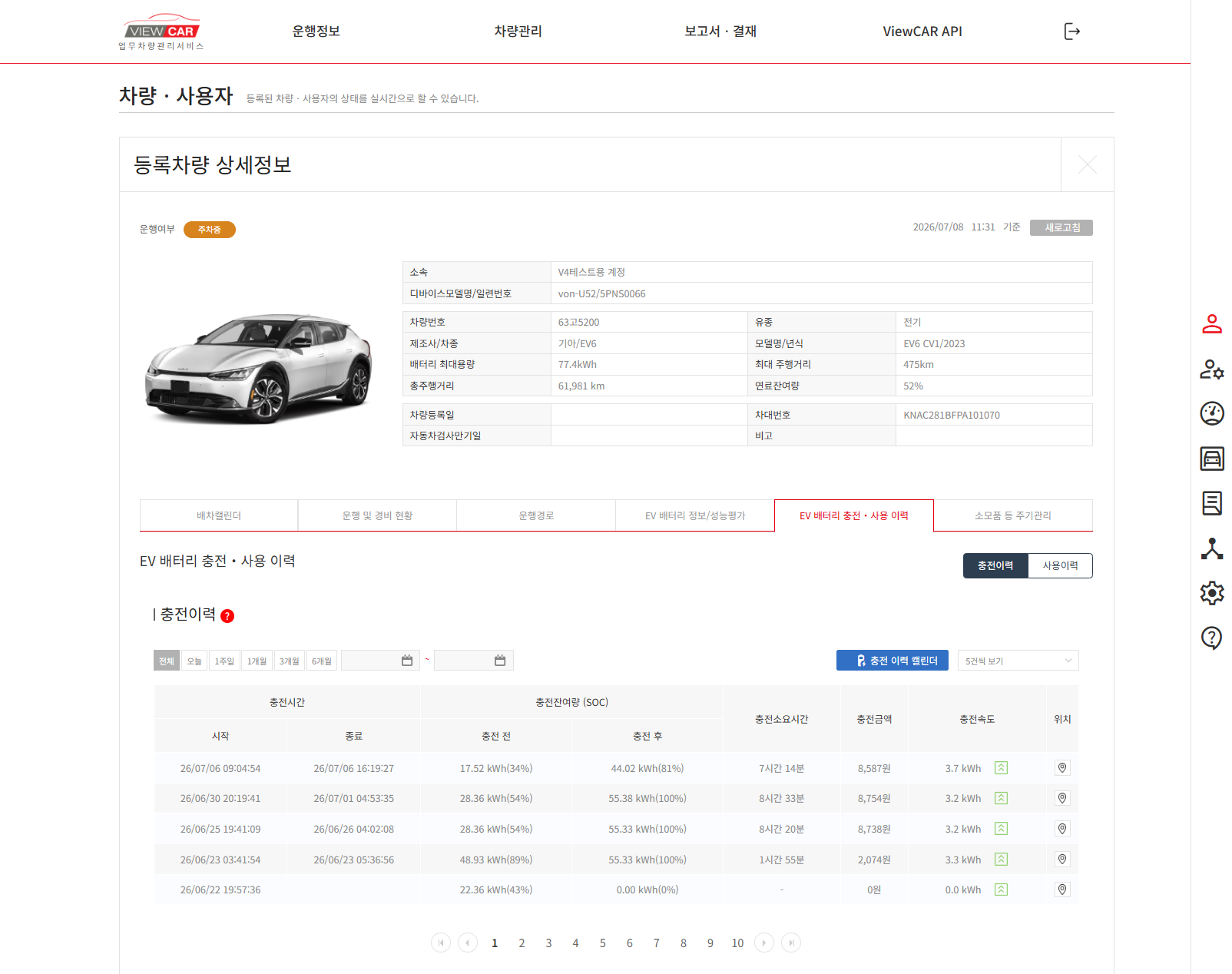The image size is (1232, 974).
Task: Open the organization tree sidebar icon
Action: tap(1212, 548)
